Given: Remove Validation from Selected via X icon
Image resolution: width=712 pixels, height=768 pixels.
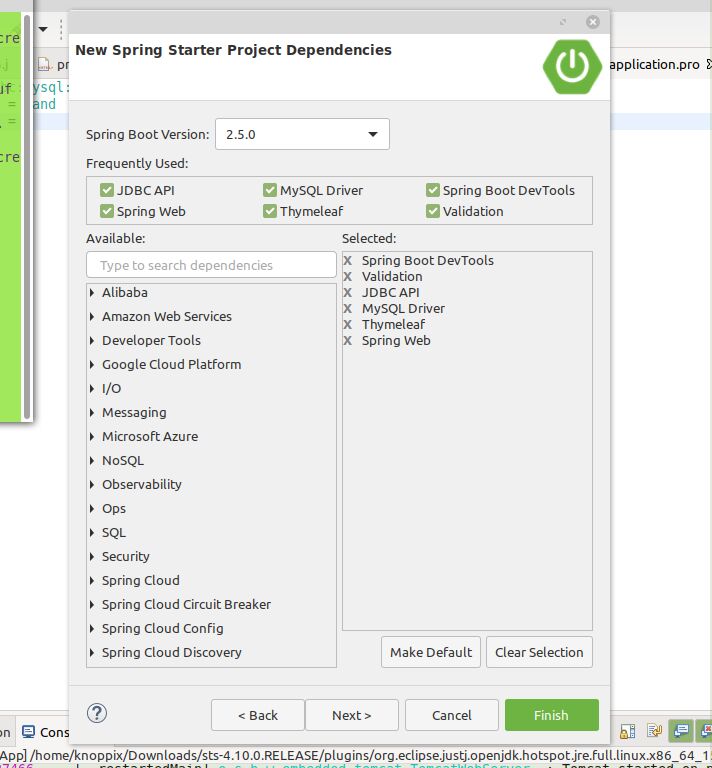Looking at the screenshot, I should click(x=348, y=277).
